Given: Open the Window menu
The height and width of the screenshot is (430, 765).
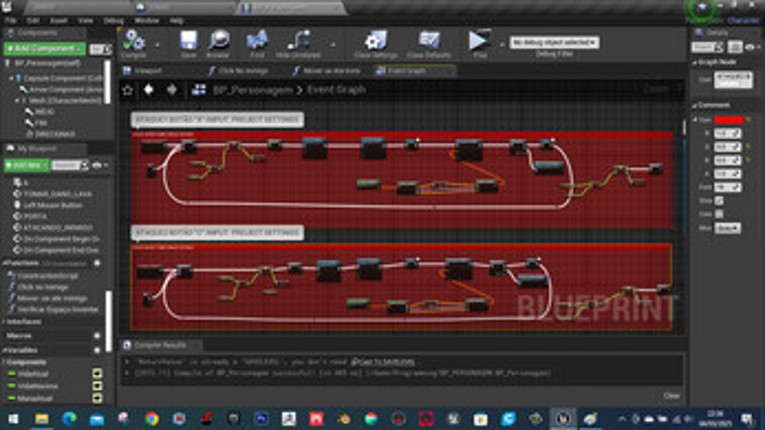Looking at the screenshot, I should click(146, 20).
